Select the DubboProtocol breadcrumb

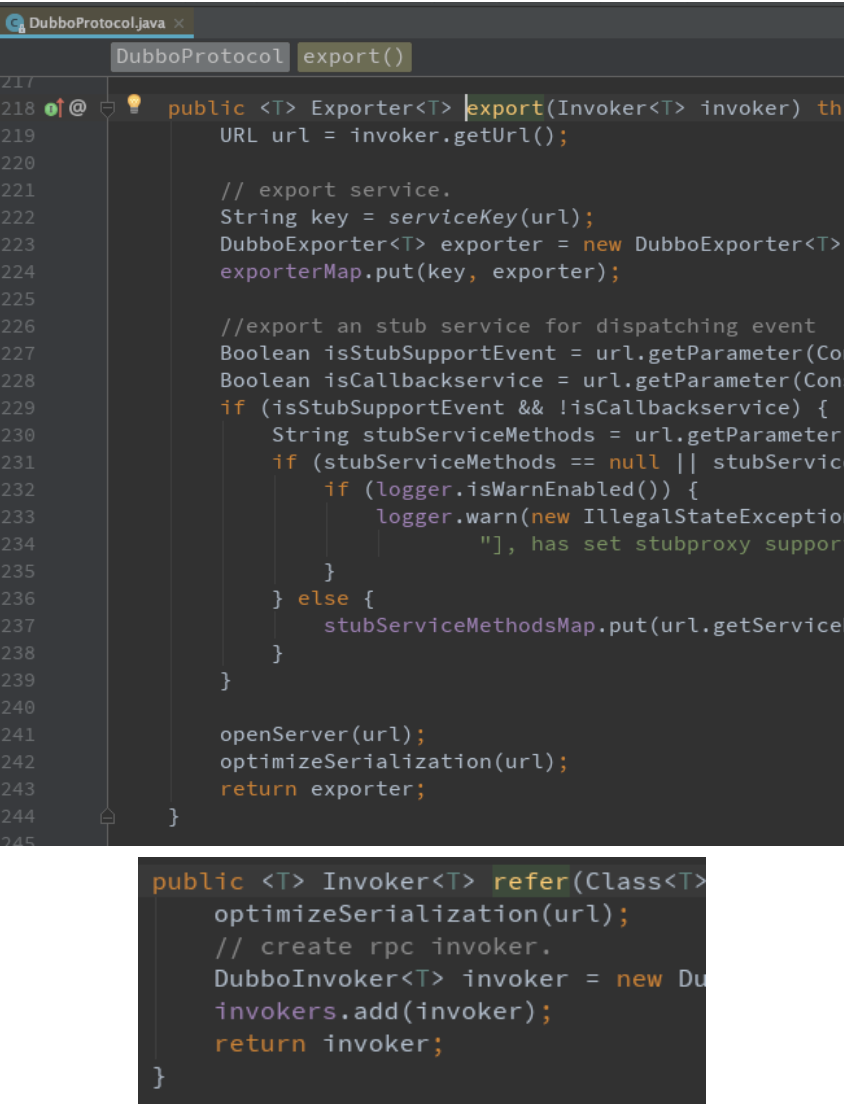pyautogui.click(x=199, y=56)
